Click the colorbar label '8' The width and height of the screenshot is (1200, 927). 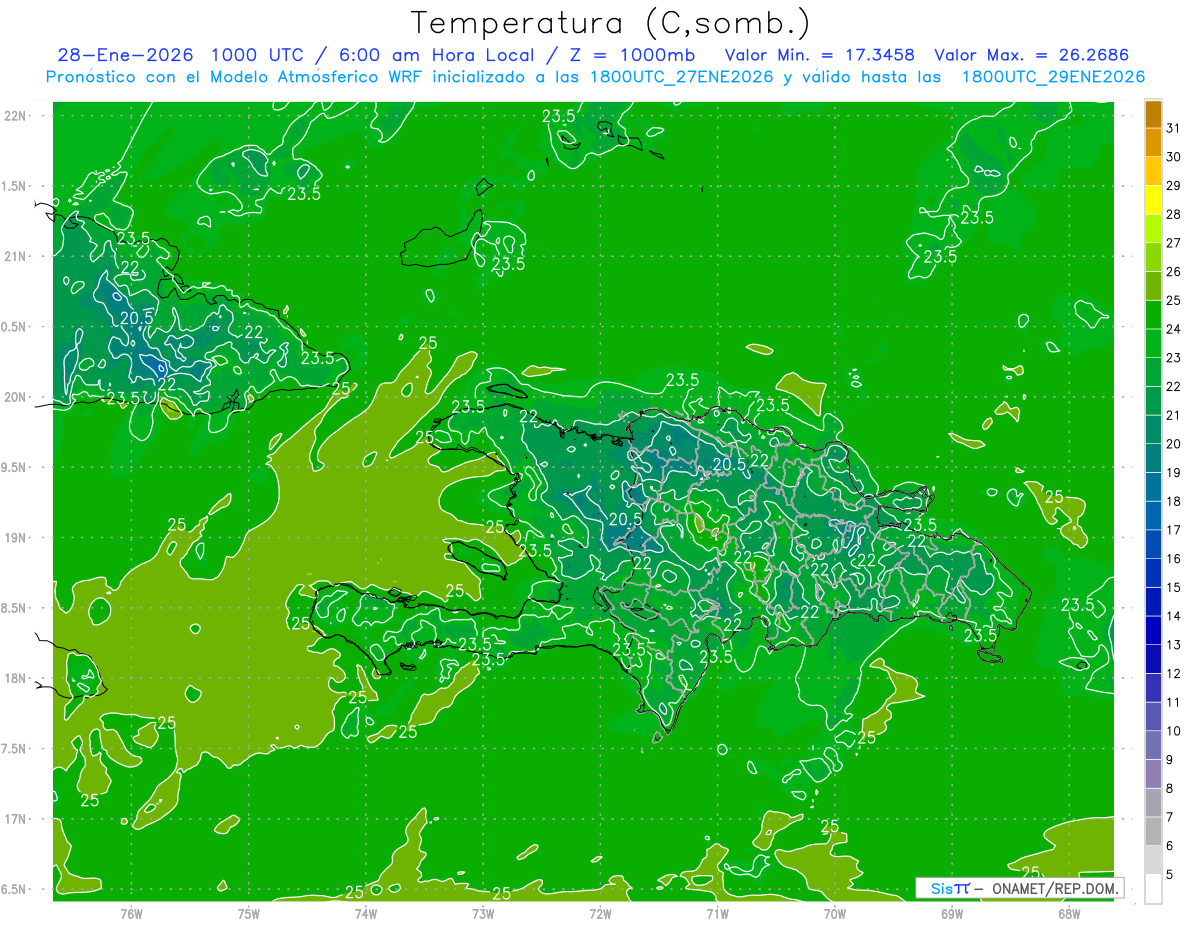pos(1170,789)
